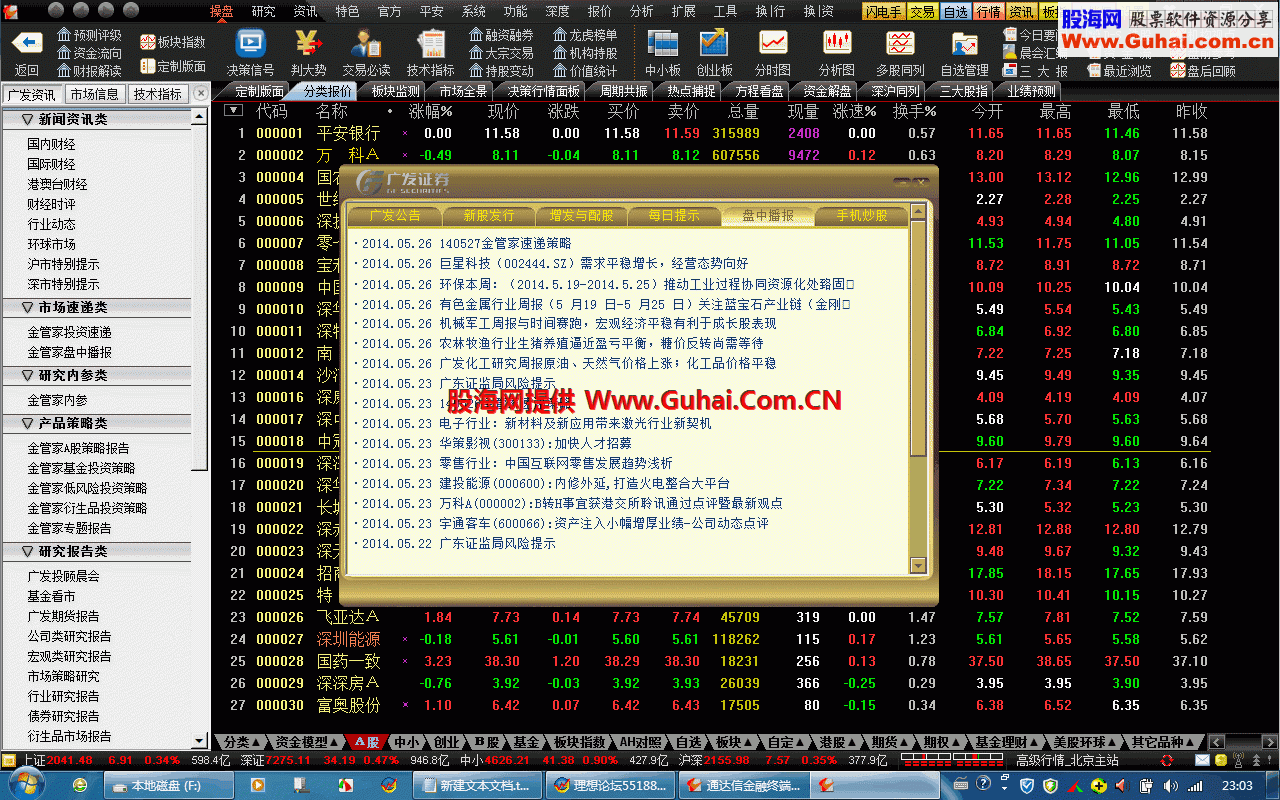1280x800 pixels.
Task: Open news link 华策影视(300133):加快人才招募
Action: coord(535,443)
